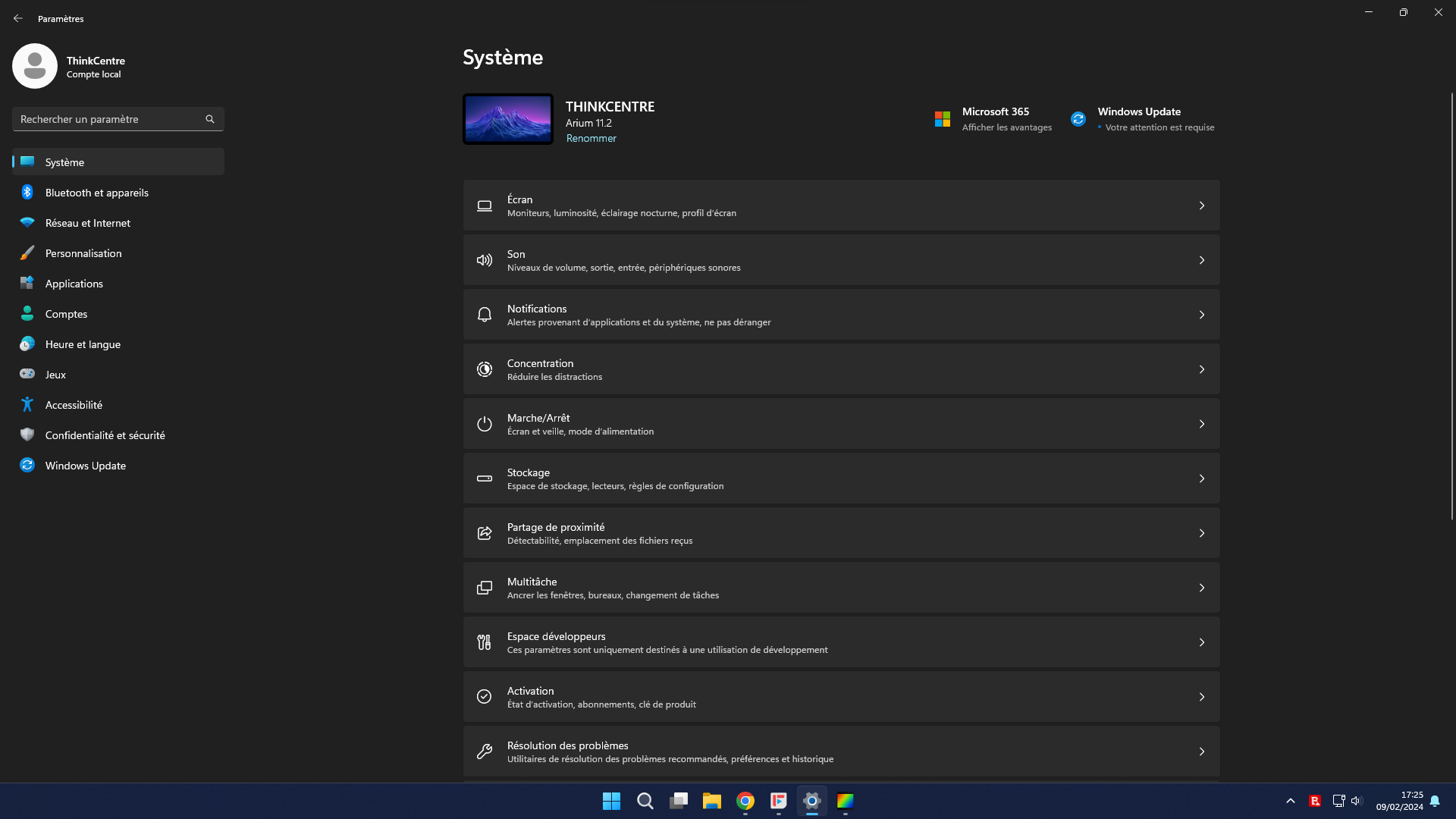The image size is (1456, 819).
Task: Click the Accessibilité person icon
Action: coord(27,405)
